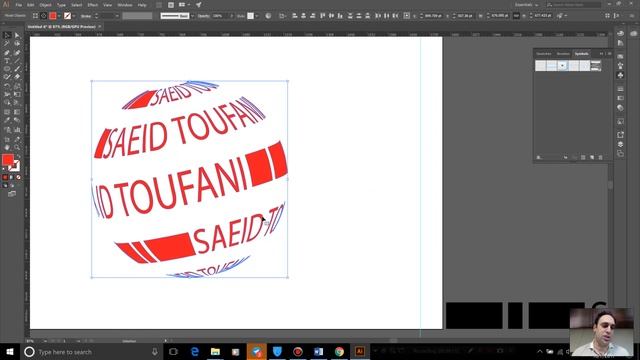Viewport: 640px width, 360px height.
Task: Select the Scale tool
Action: pos(17,86)
